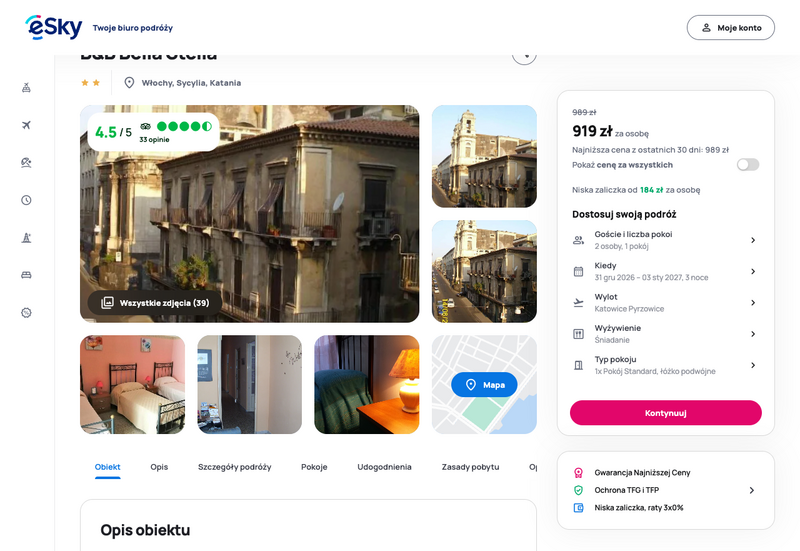Open Moje konto account button
The height and width of the screenshot is (551, 800).
pos(731,28)
